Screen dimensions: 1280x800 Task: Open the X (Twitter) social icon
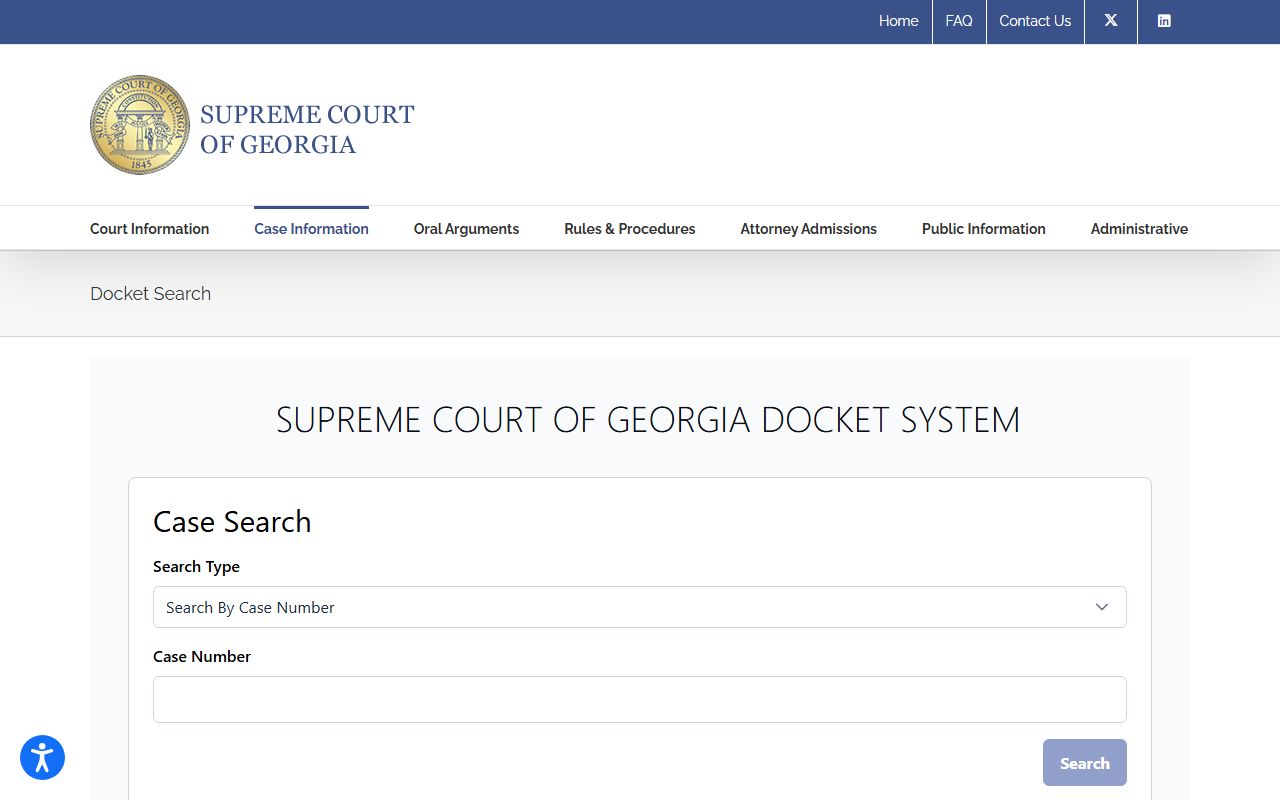(x=1111, y=21)
